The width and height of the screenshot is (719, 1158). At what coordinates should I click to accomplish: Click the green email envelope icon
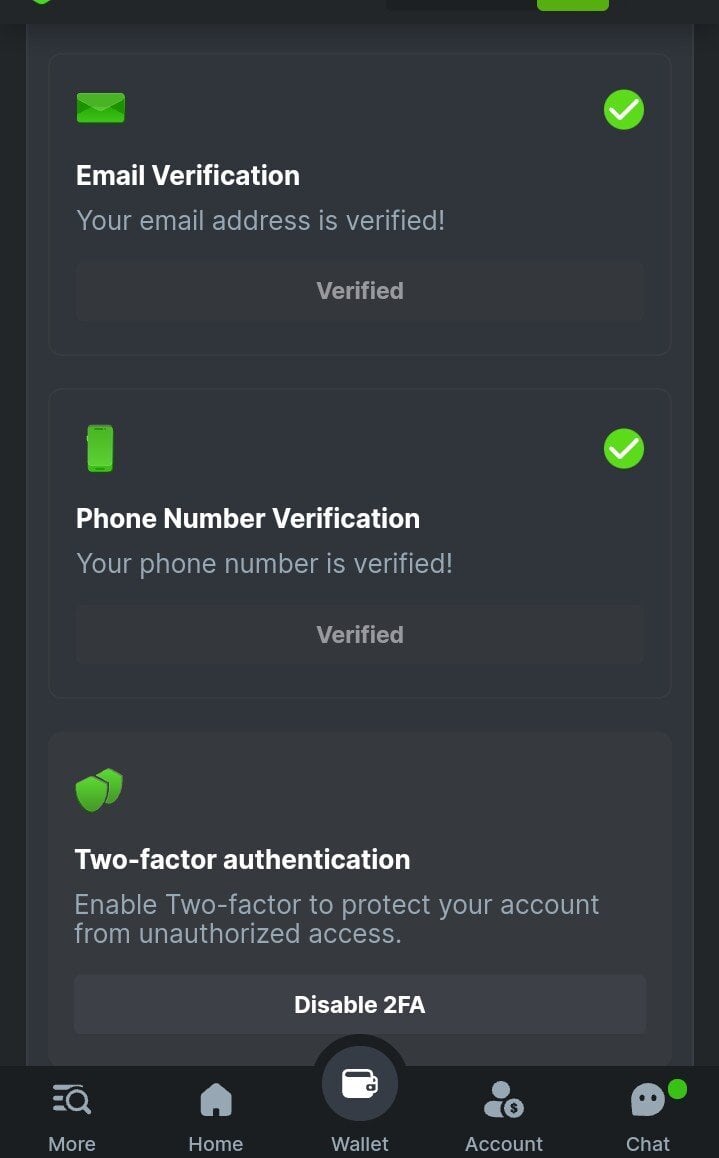click(x=101, y=108)
